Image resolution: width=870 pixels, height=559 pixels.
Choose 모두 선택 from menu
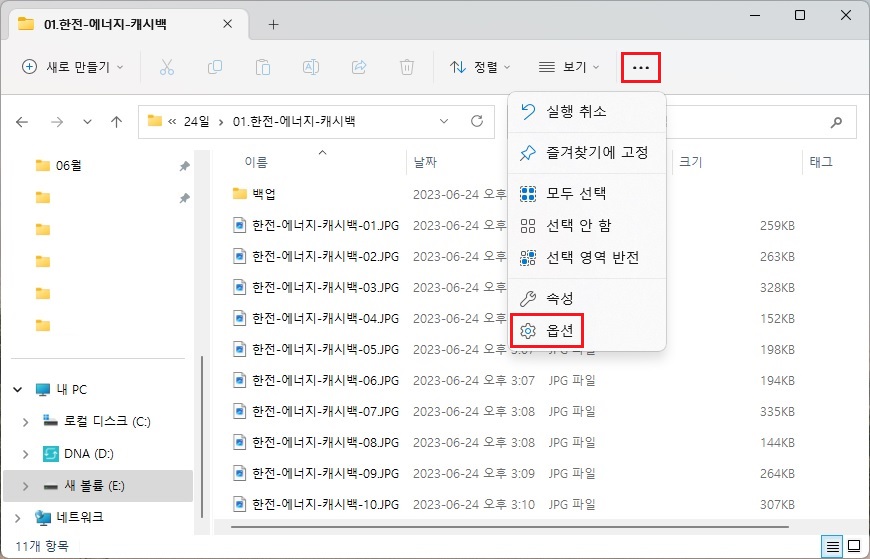pos(587,194)
